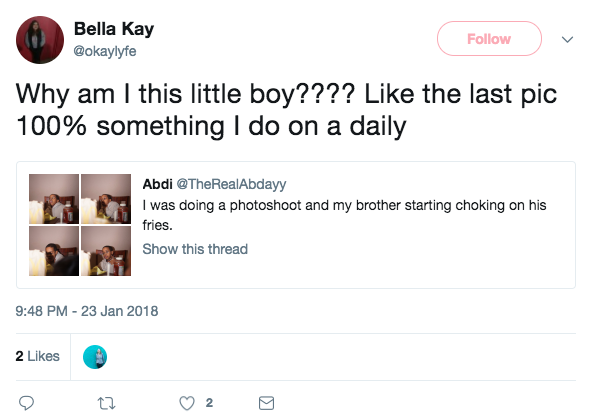Viewport: 608px width, 419px height.
Task: Retweet this tweet using the retweet icon
Action: click(105, 403)
